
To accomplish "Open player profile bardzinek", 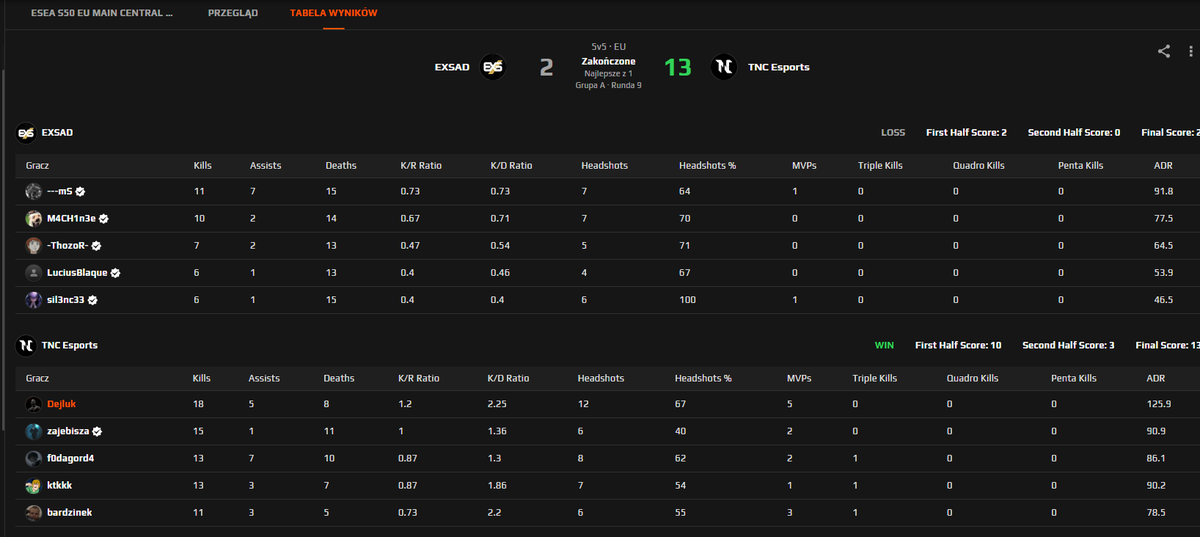I will (68, 512).
